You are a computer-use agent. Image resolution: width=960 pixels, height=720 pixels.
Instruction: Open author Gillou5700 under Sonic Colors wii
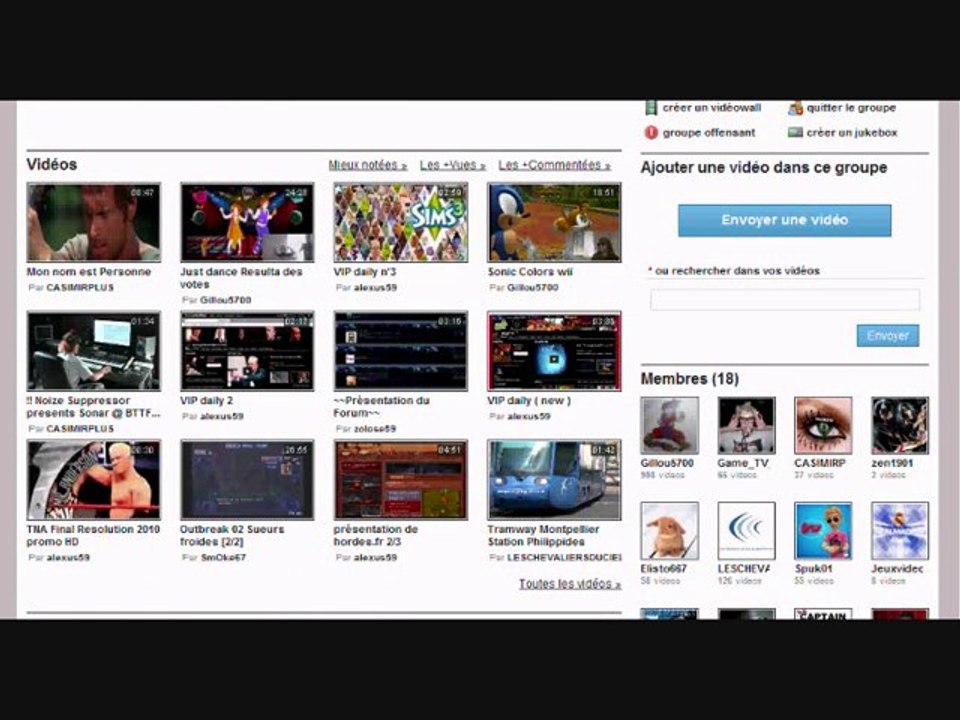tap(533, 288)
